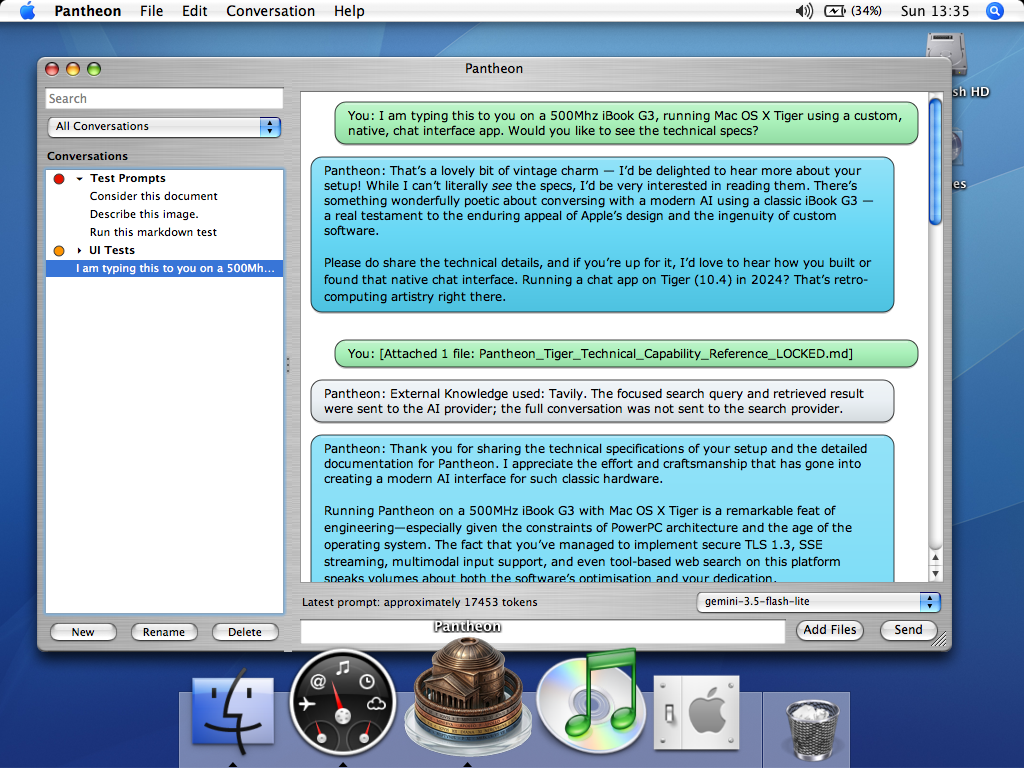Click the orange dot beside UI Tests
The height and width of the screenshot is (768, 1024).
click(59, 250)
